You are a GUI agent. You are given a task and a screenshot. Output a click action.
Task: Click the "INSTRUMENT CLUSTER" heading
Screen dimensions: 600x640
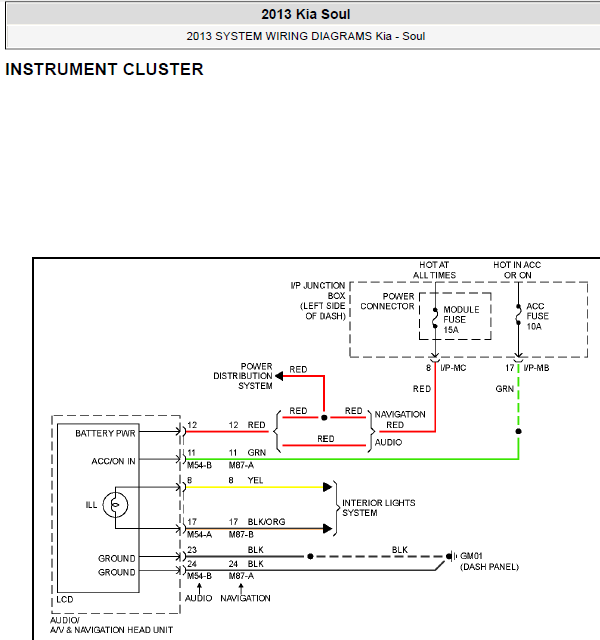[x=104, y=69]
